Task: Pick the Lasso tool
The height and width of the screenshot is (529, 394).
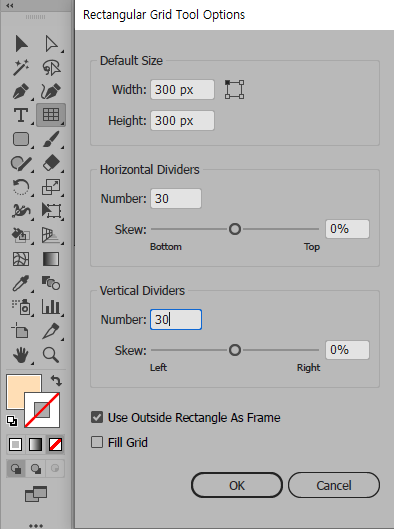Action: [x=51, y=67]
